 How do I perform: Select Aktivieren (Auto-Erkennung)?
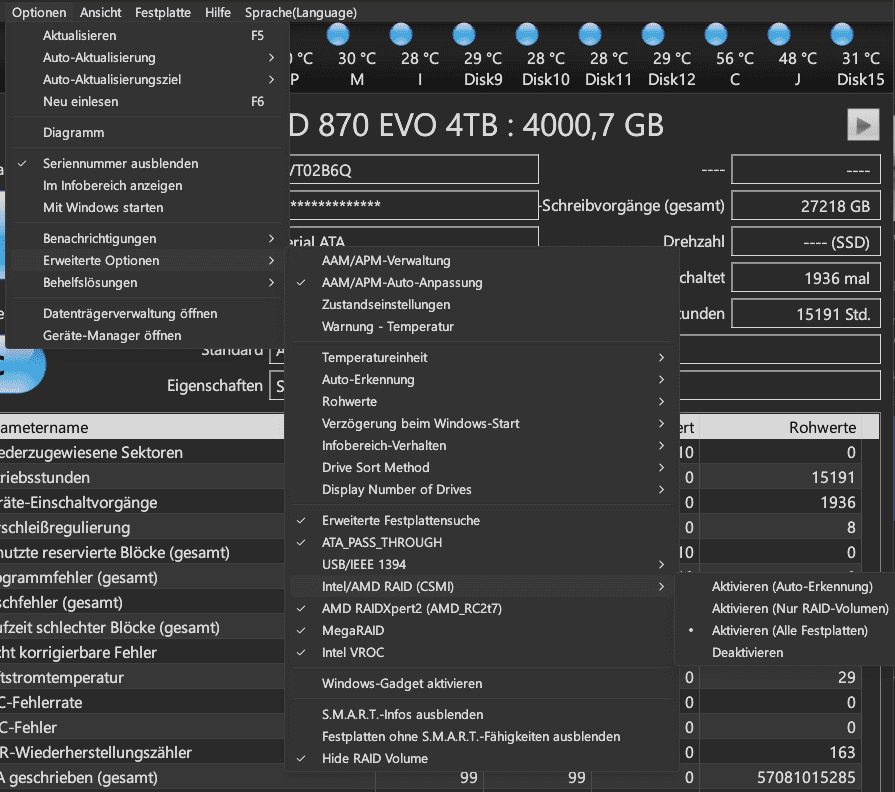pos(786,586)
